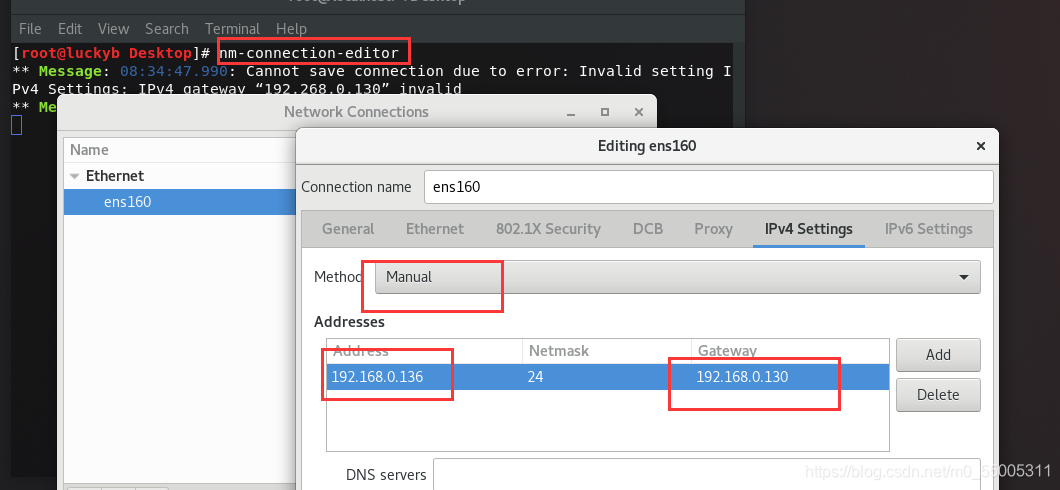The height and width of the screenshot is (490, 1060).
Task: Open the Edit menu in terminal
Action: [x=70, y=28]
